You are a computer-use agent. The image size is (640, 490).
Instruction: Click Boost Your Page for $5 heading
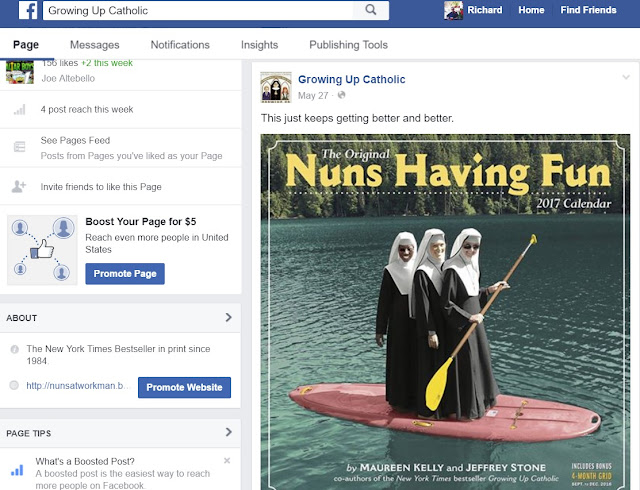(140, 222)
